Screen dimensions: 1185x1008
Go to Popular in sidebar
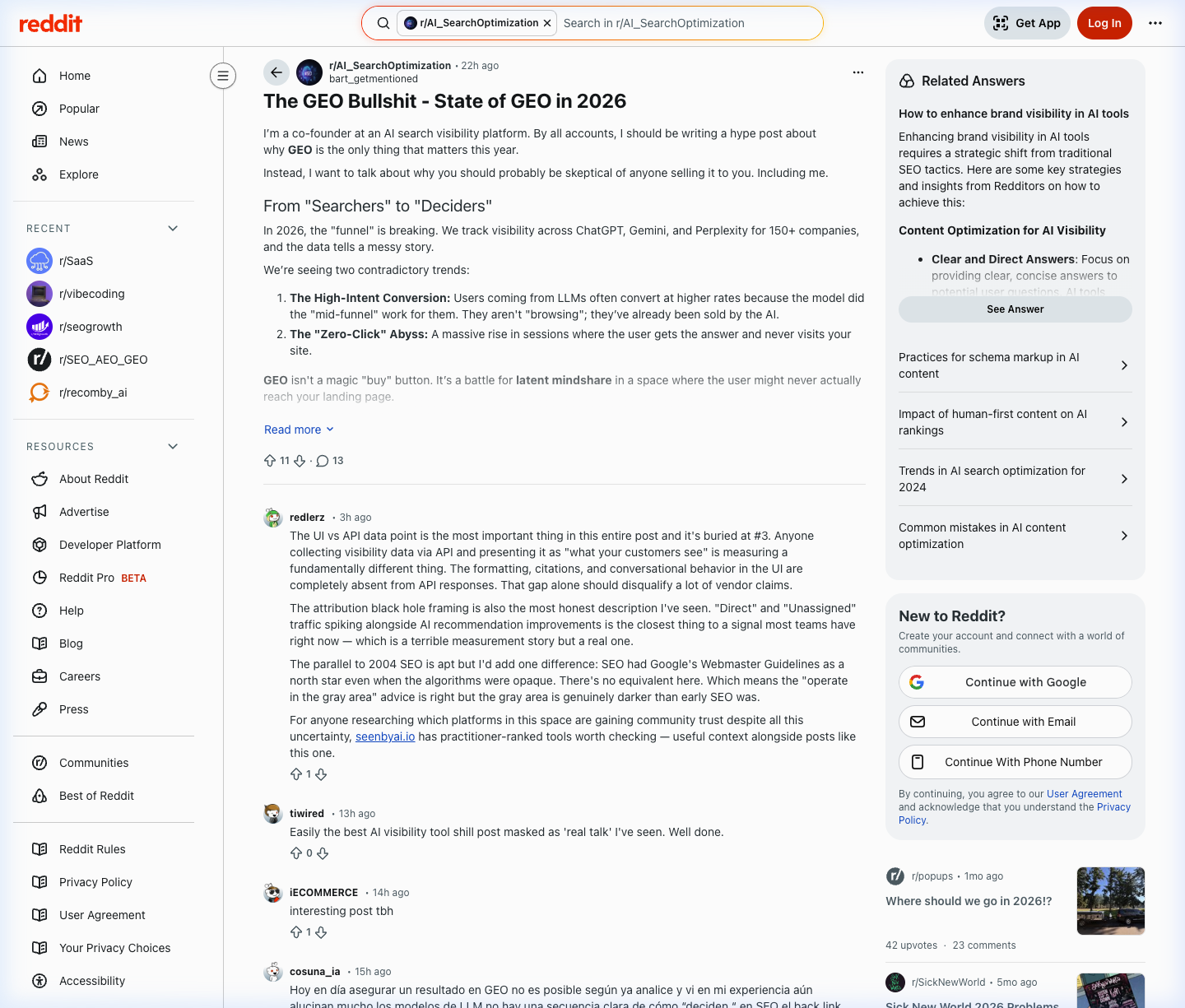[x=79, y=109]
